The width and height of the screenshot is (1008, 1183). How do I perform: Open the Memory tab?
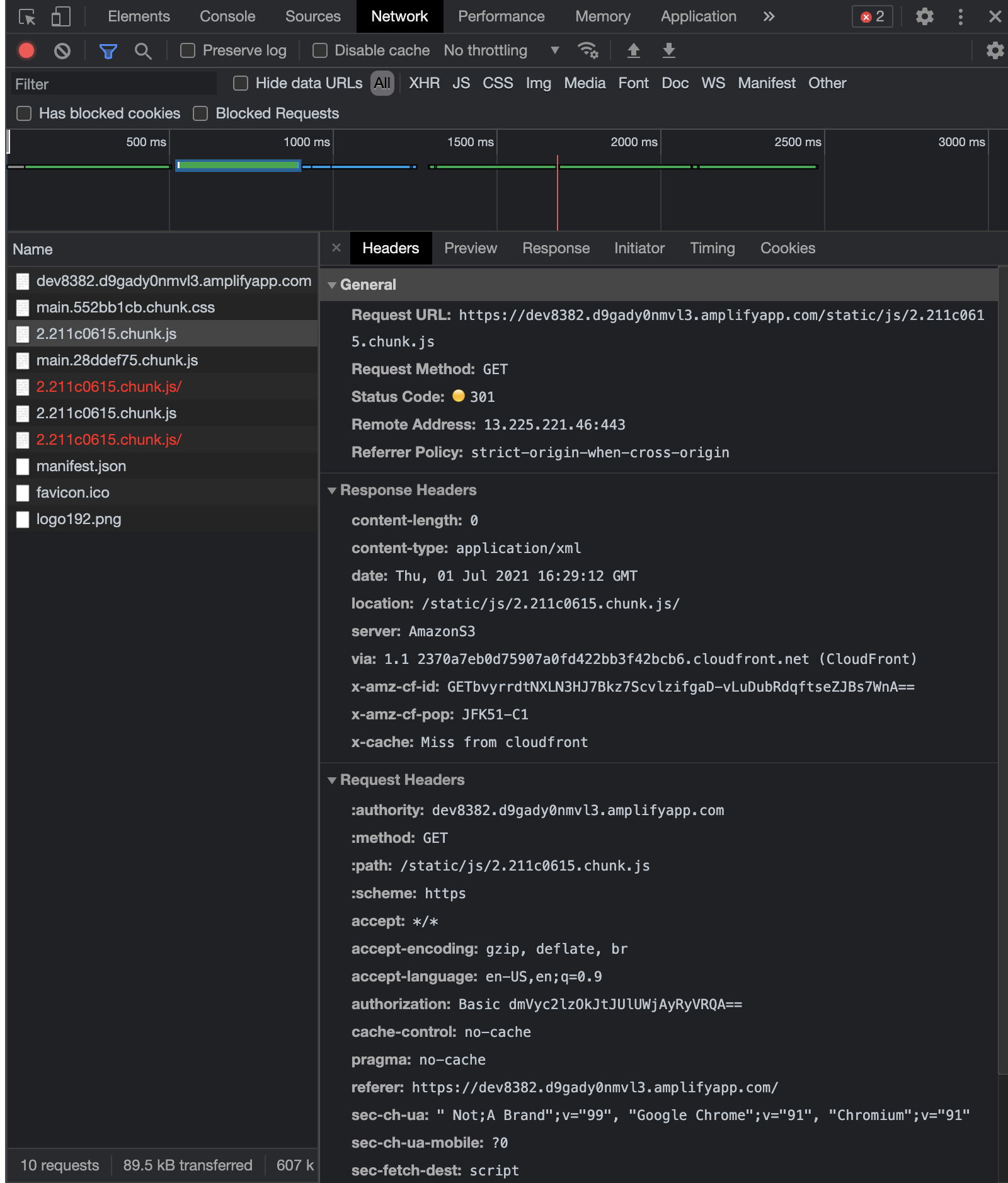click(603, 16)
